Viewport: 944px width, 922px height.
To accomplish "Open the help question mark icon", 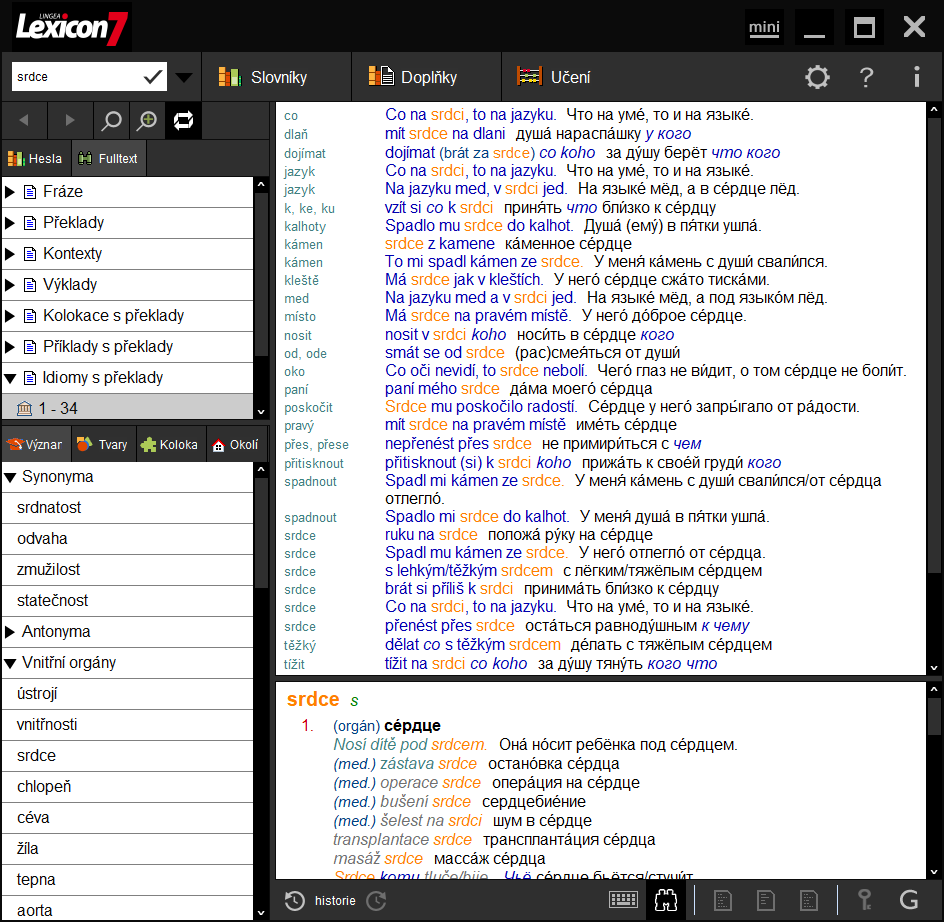I will point(866,77).
